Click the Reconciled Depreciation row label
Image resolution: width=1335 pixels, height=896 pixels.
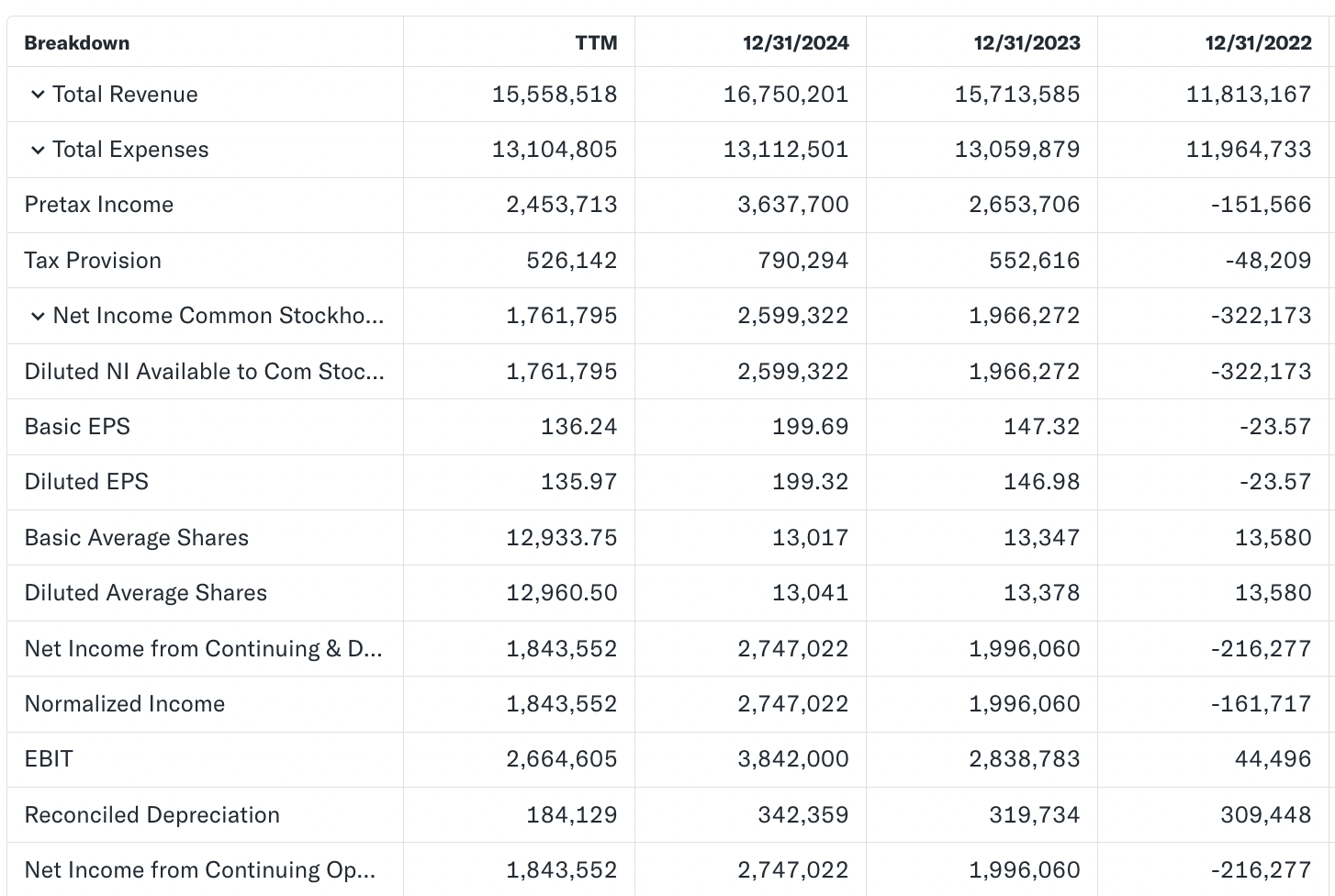[x=152, y=815]
